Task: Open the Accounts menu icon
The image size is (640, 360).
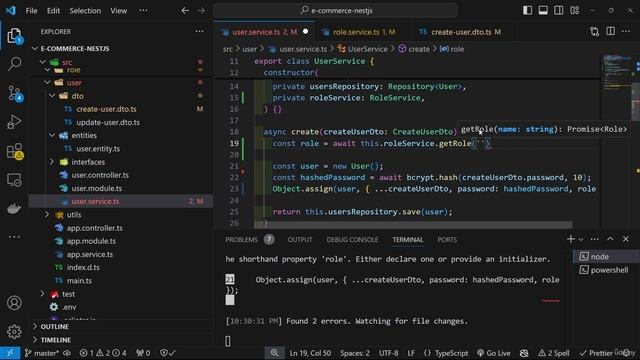Action: 14,303
